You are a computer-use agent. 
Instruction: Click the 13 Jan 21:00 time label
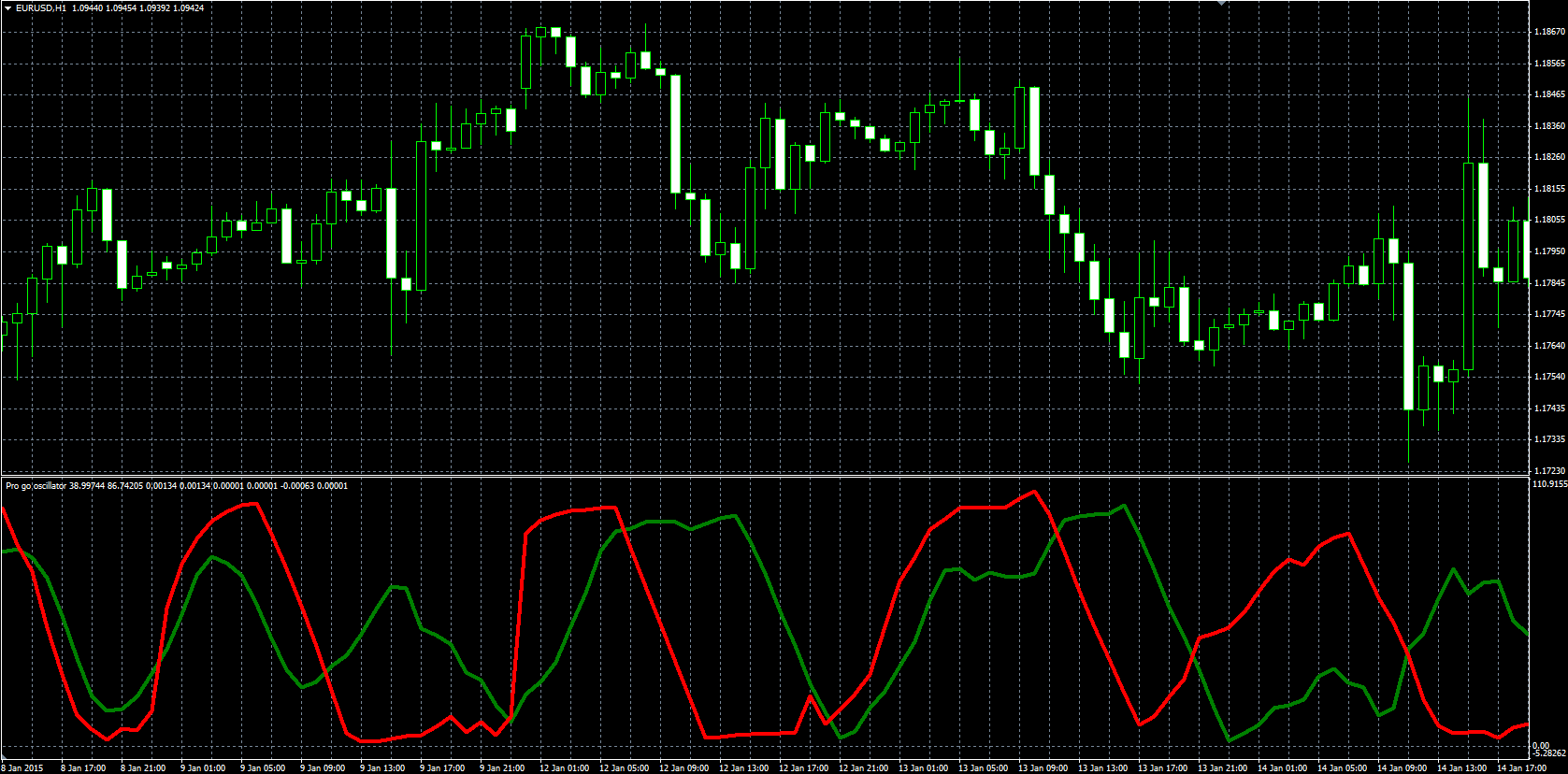click(x=1223, y=768)
